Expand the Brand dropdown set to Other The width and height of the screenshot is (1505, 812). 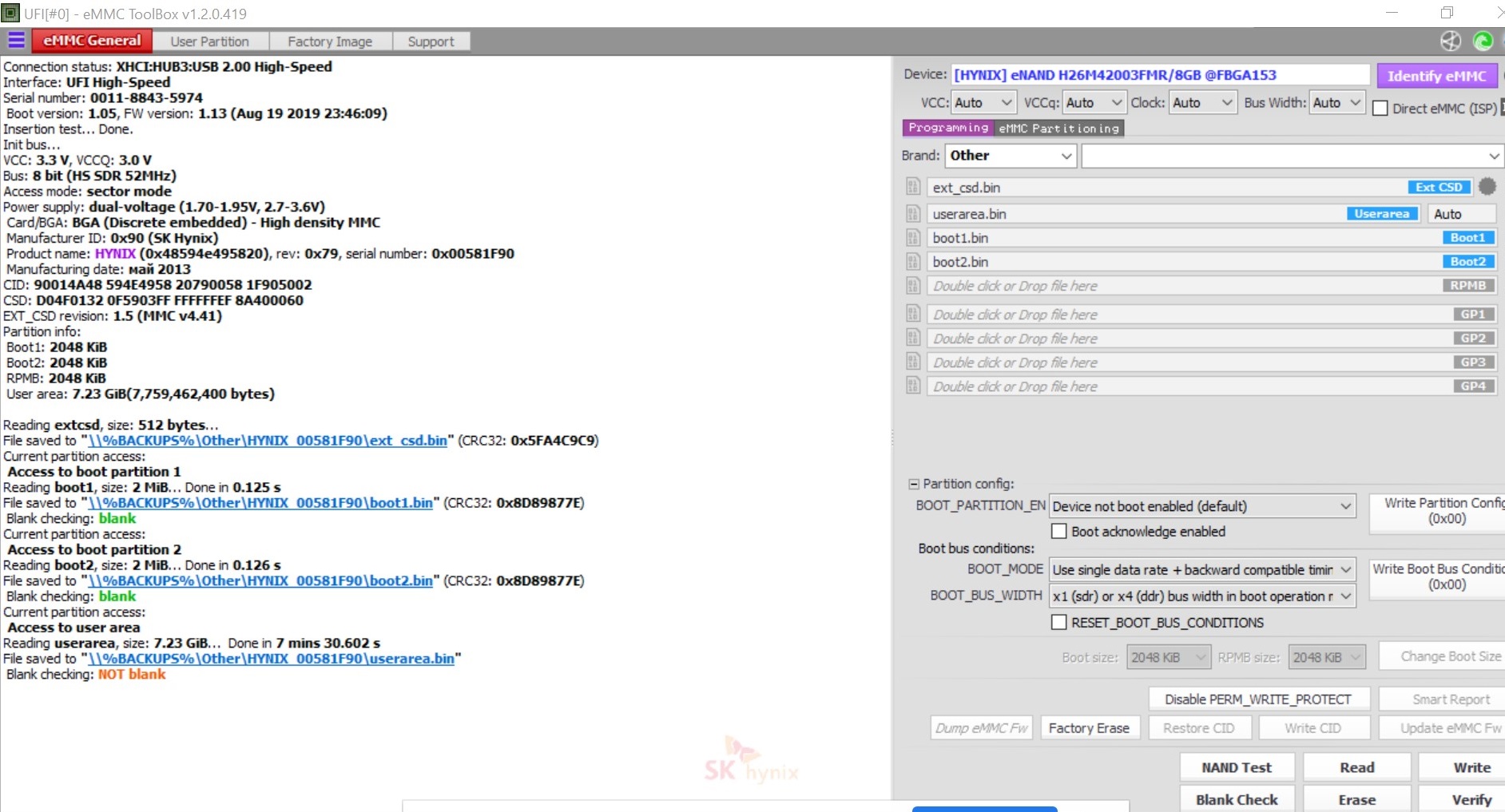tap(1011, 156)
